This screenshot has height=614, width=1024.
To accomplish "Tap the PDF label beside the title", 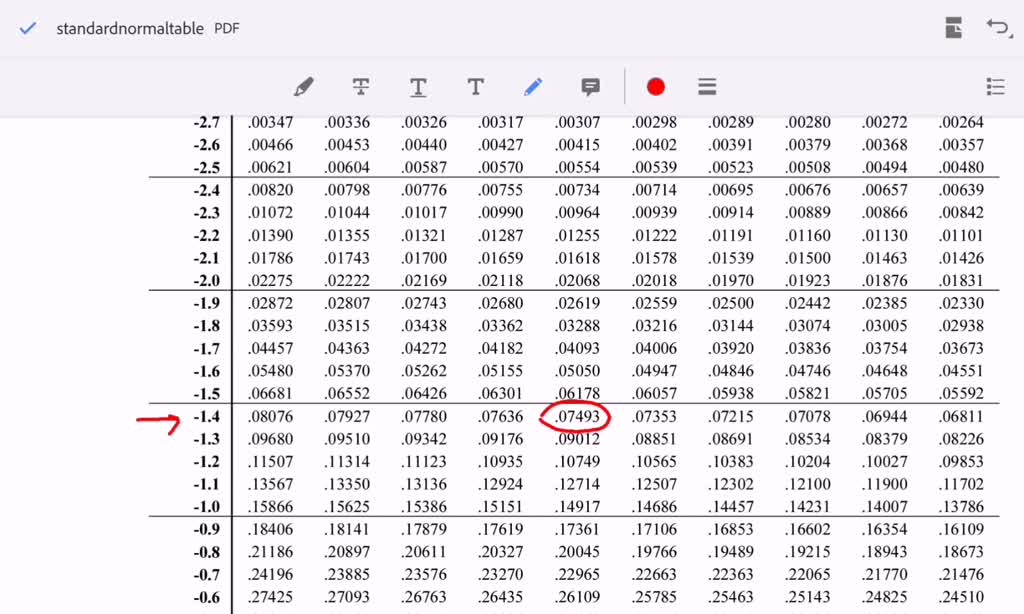I will pos(227,29).
